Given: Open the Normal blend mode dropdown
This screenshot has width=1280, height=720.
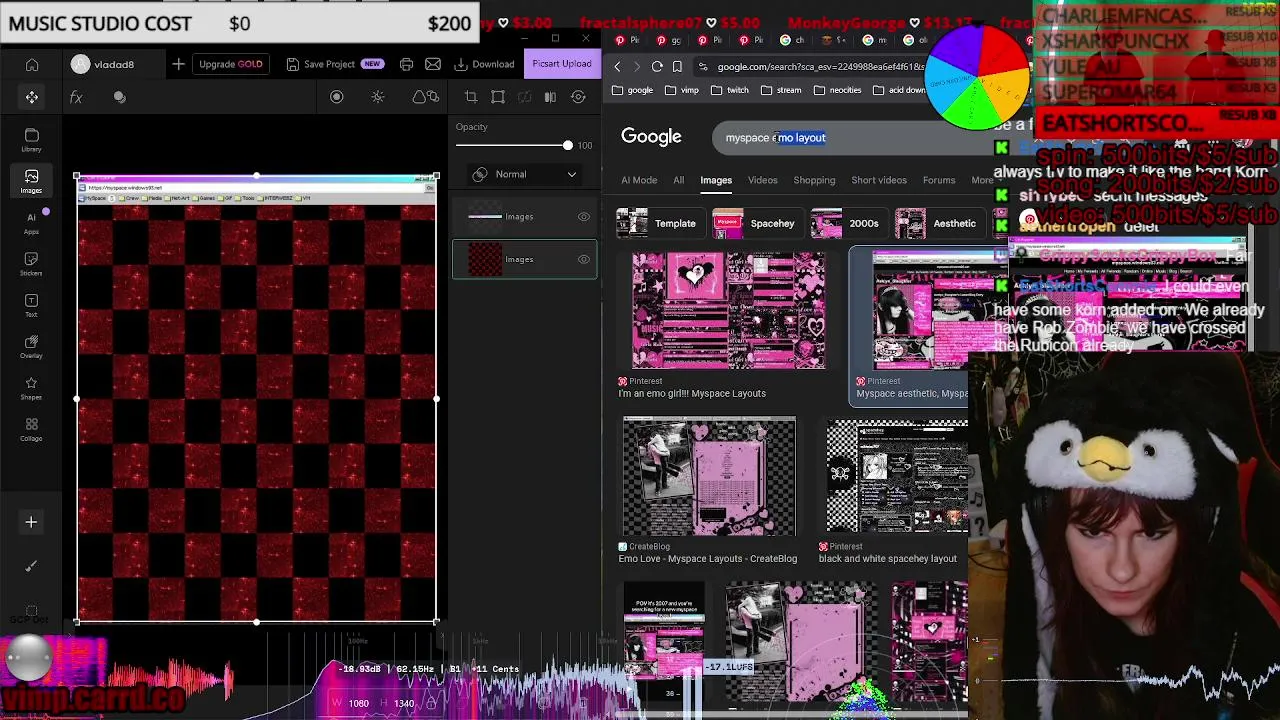Looking at the screenshot, I should (x=524, y=174).
